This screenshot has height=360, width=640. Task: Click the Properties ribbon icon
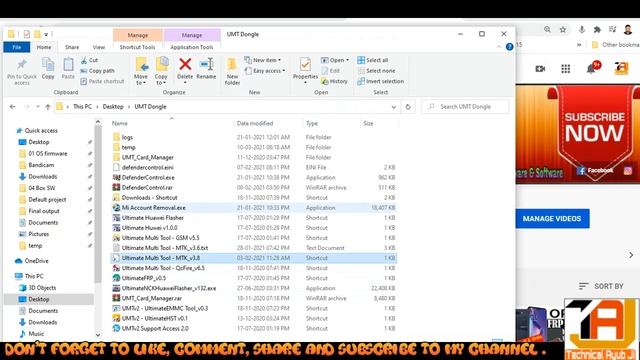(305, 64)
